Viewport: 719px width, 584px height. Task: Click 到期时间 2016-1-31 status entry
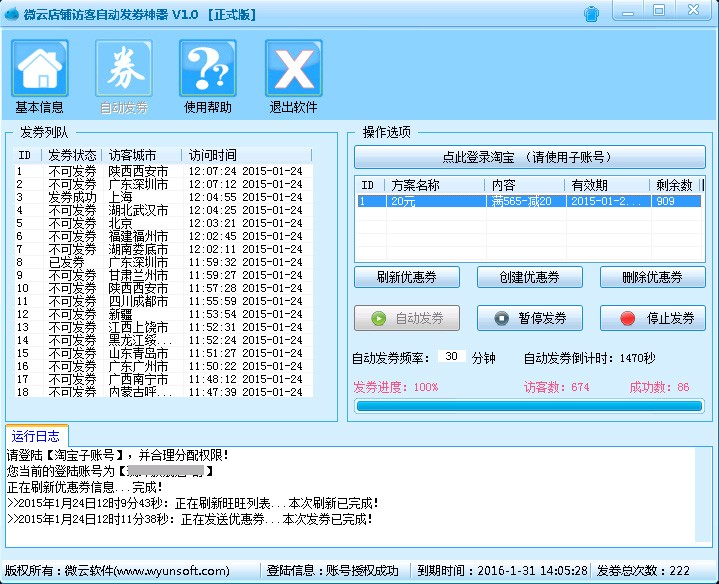click(x=502, y=571)
